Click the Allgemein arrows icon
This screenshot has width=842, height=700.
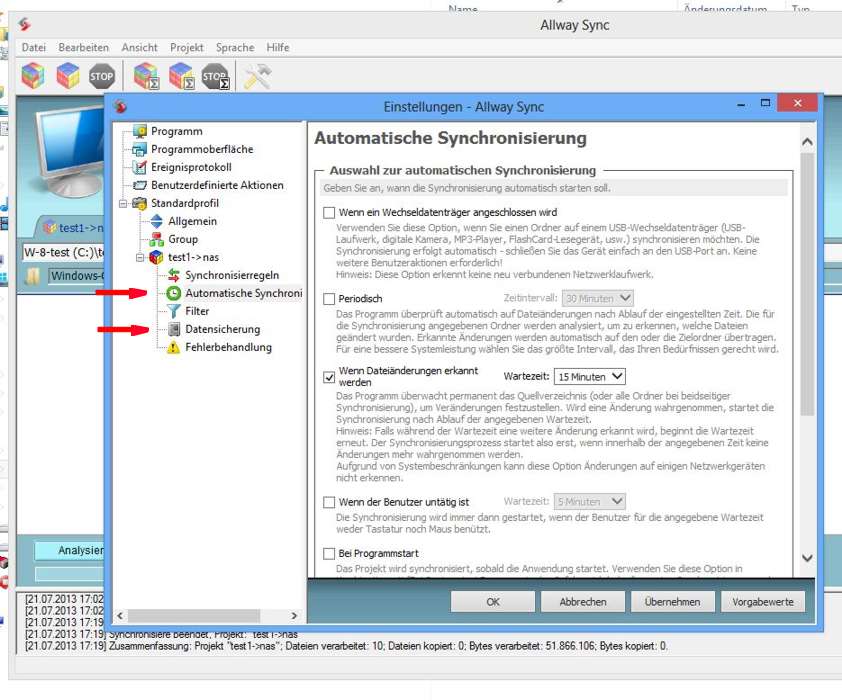157,221
